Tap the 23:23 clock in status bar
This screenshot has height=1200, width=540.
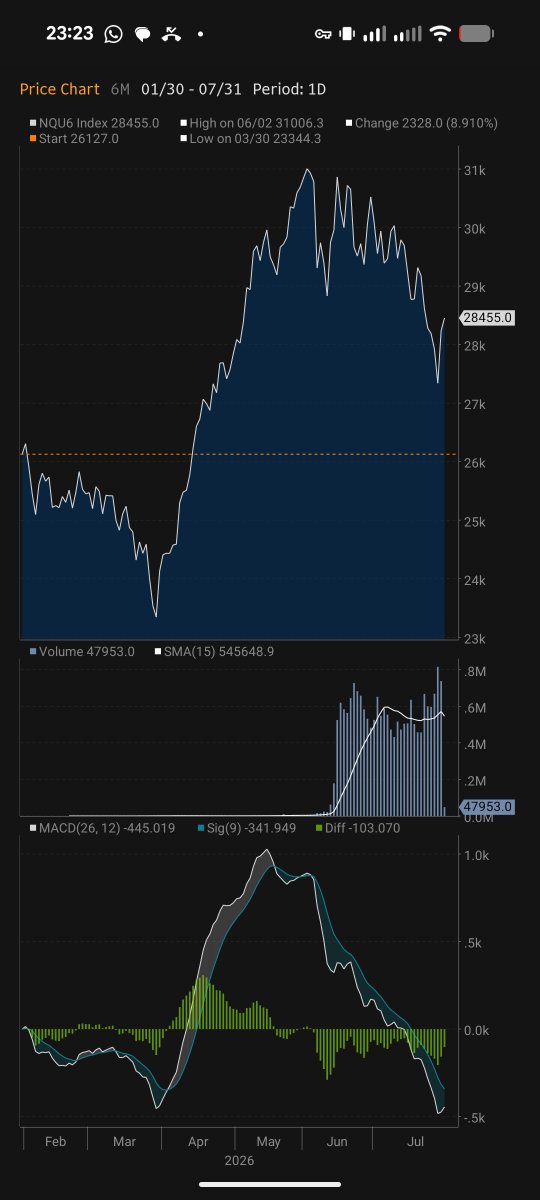click(70, 34)
